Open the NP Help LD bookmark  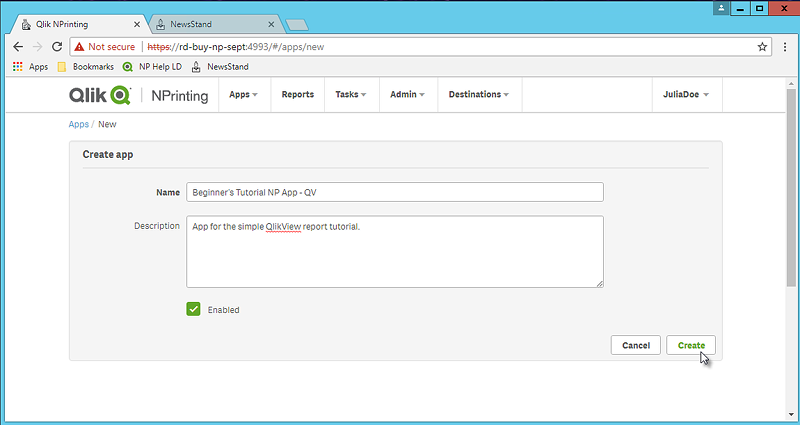tap(150, 67)
